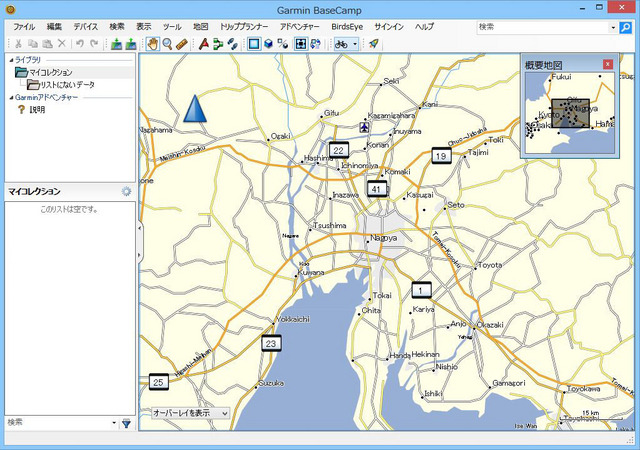Open the トリッププランナー menu
Screen dimensions: 640x450
click(244, 27)
